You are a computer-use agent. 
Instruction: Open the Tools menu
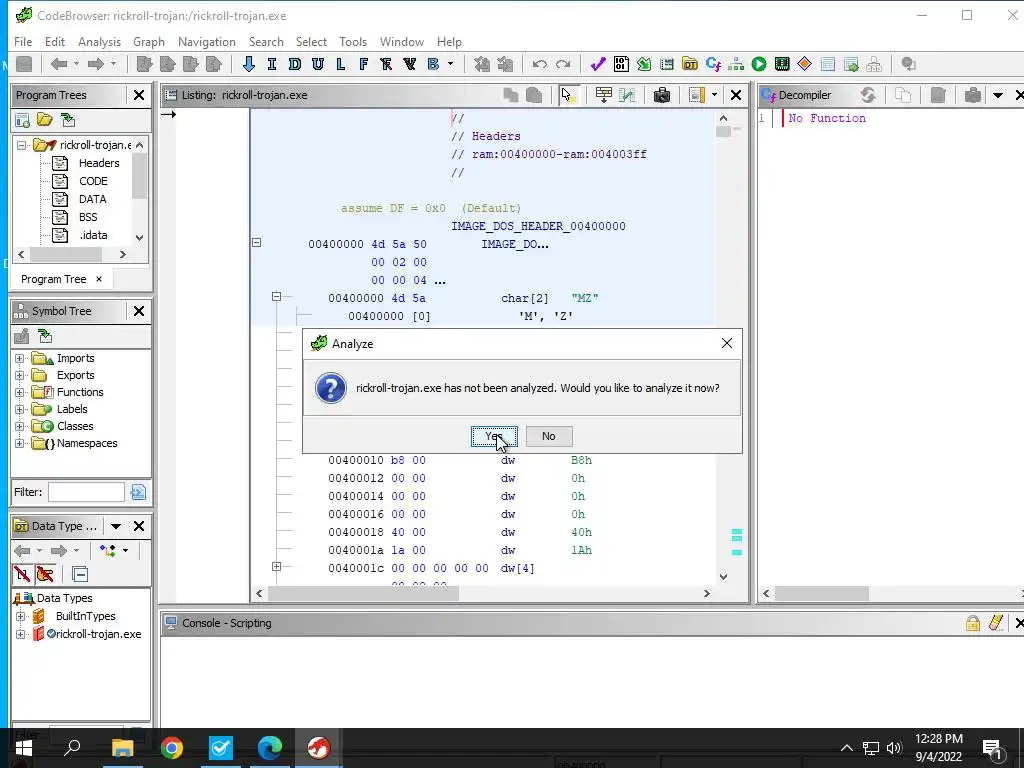click(353, 42)
